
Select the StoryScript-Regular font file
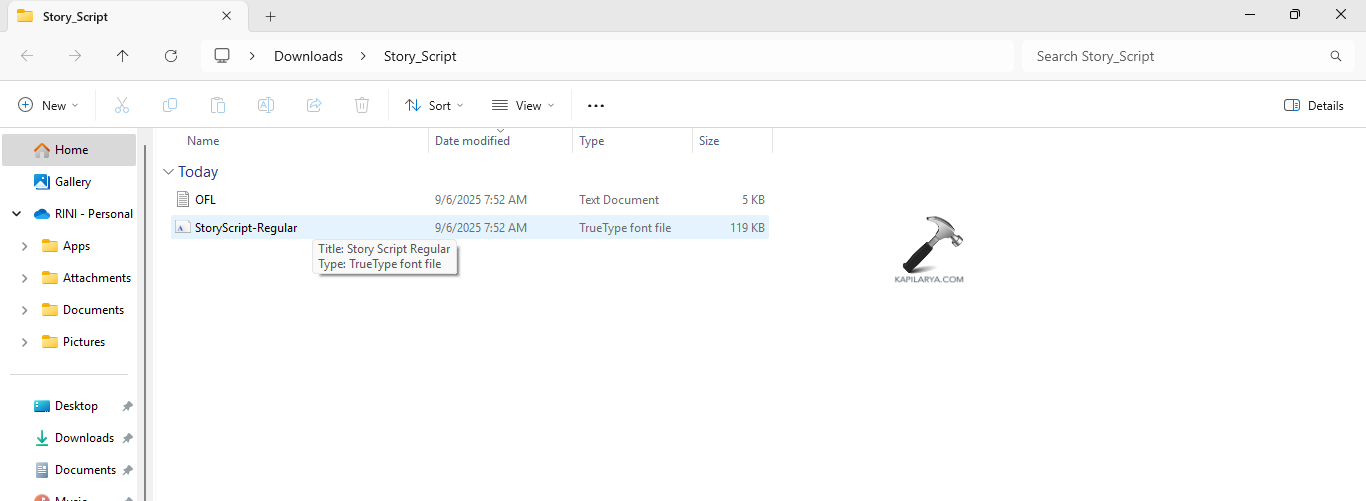coord(246,227)
